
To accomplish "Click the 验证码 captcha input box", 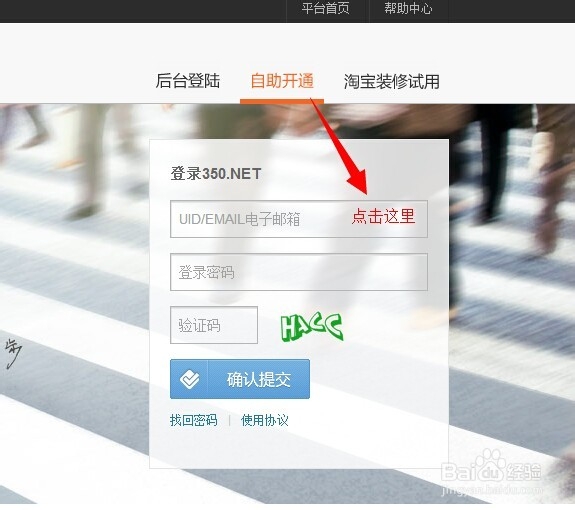I will [x=214, y=325].
